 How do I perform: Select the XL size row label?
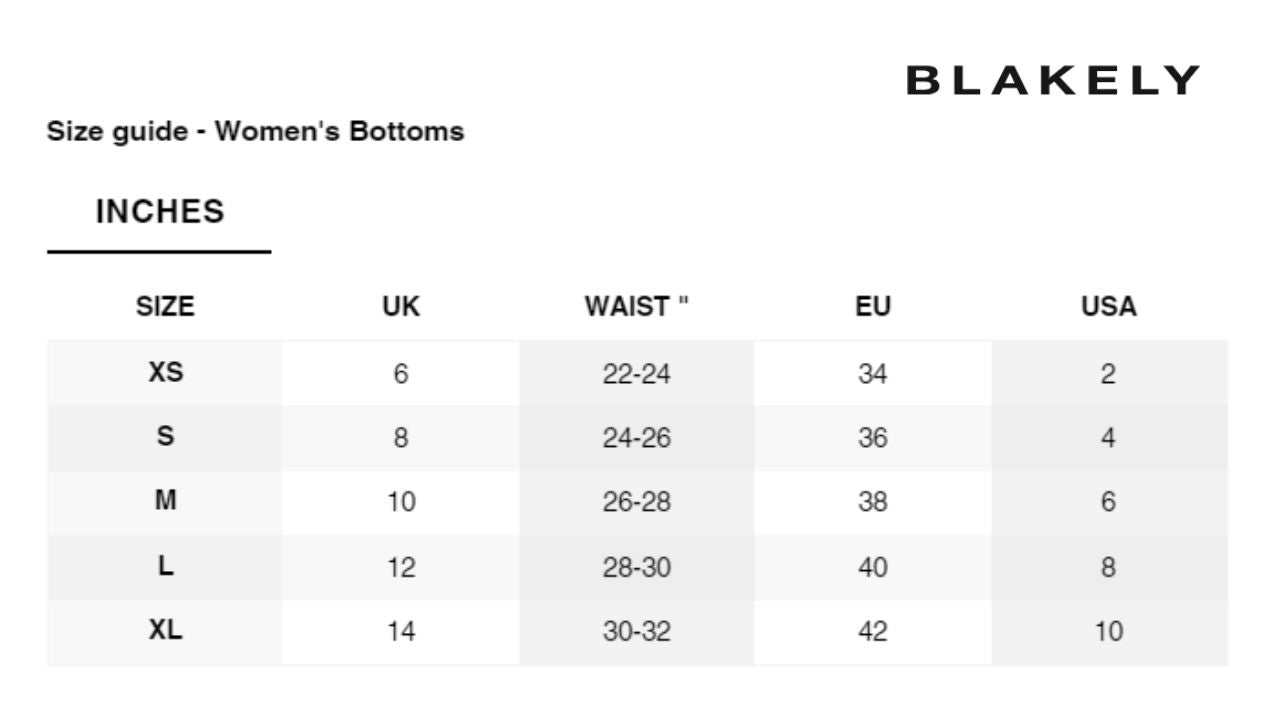click(165, 631)
